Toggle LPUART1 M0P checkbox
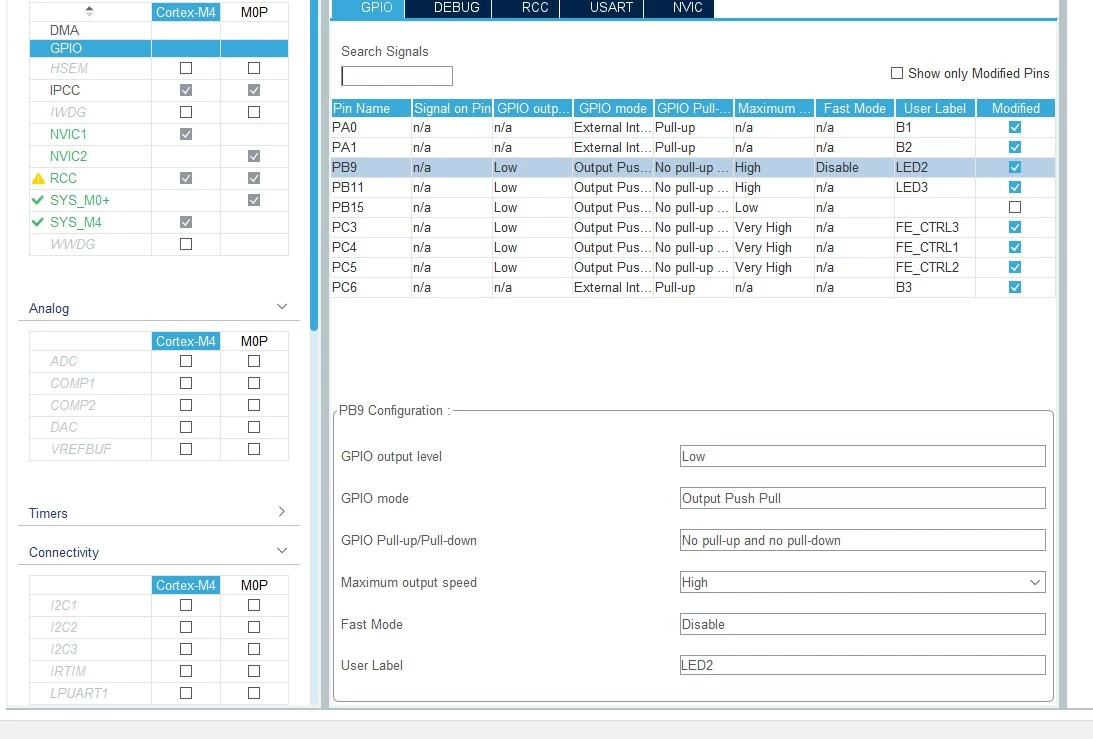1093x739 pixels. coord(254,693)
